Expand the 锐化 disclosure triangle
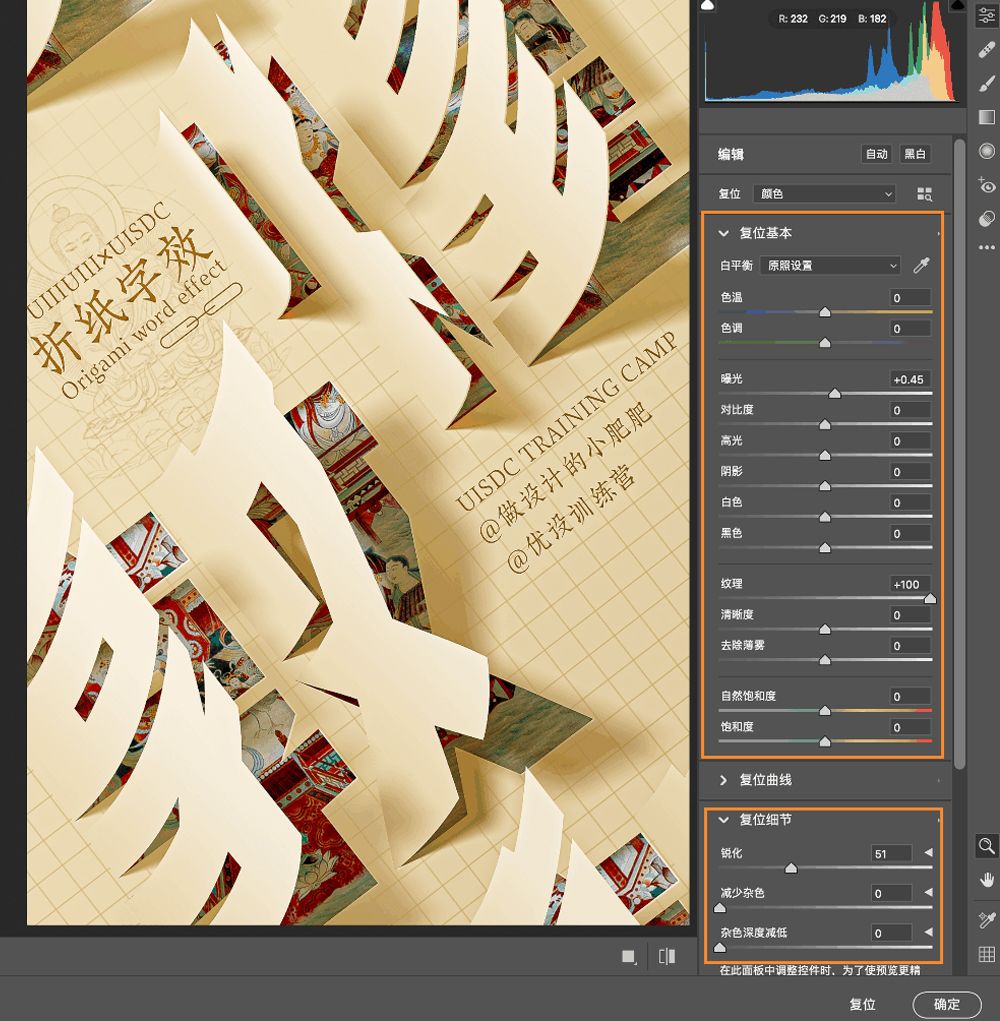The height and width of the screenshot is (1021, 1000). 928,852
